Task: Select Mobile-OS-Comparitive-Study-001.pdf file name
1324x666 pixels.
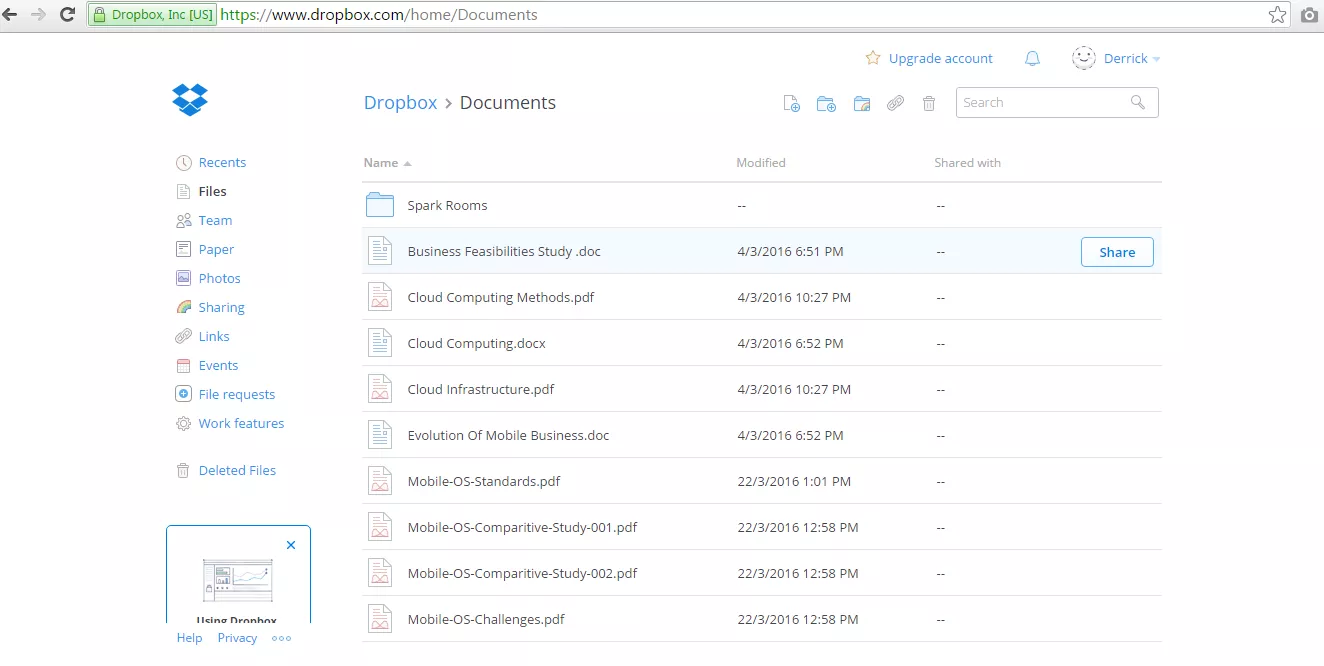Action: (522, 528)
